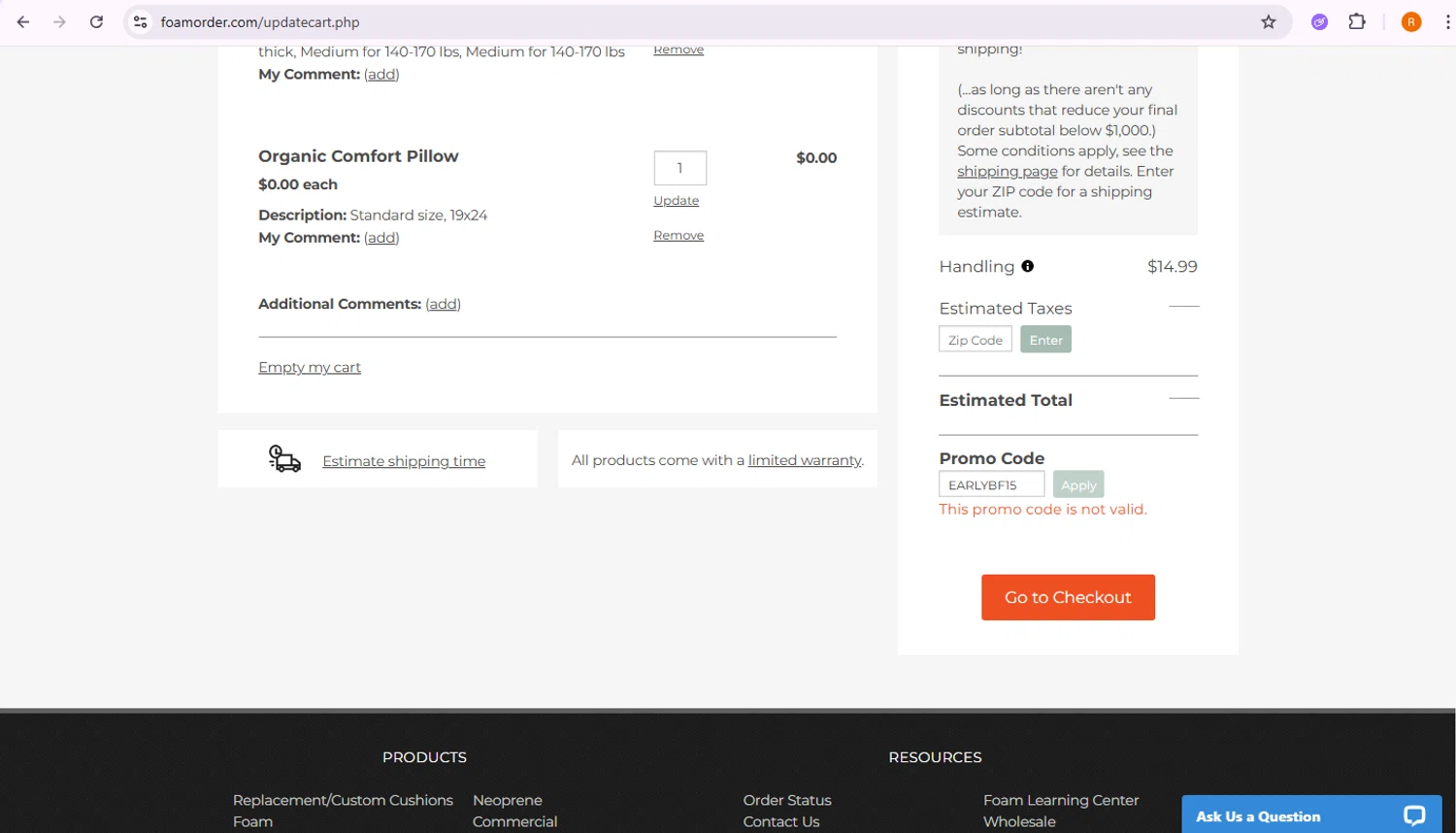This screenshot has height=833, width=1456.
Task: Open Commercial footer link
Action: (x=514, y=821)
